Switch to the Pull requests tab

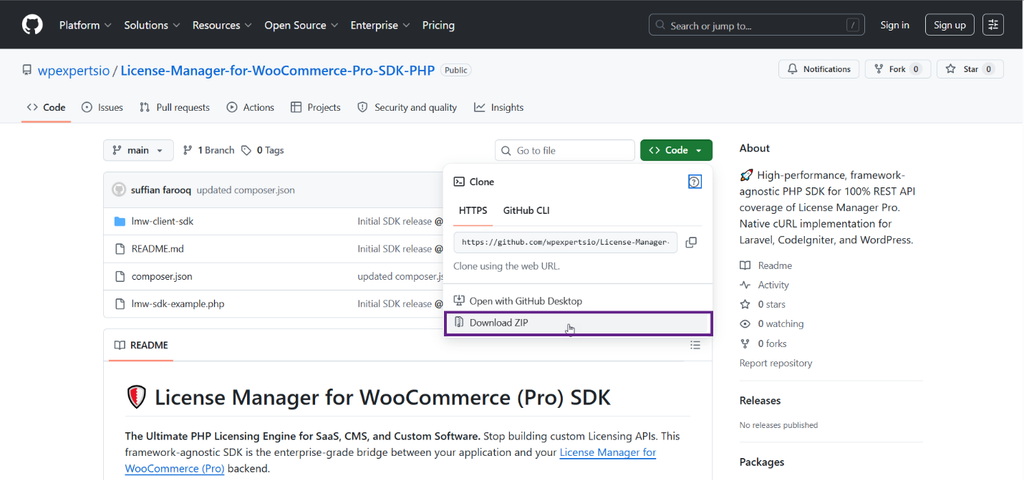pos(174,108)
